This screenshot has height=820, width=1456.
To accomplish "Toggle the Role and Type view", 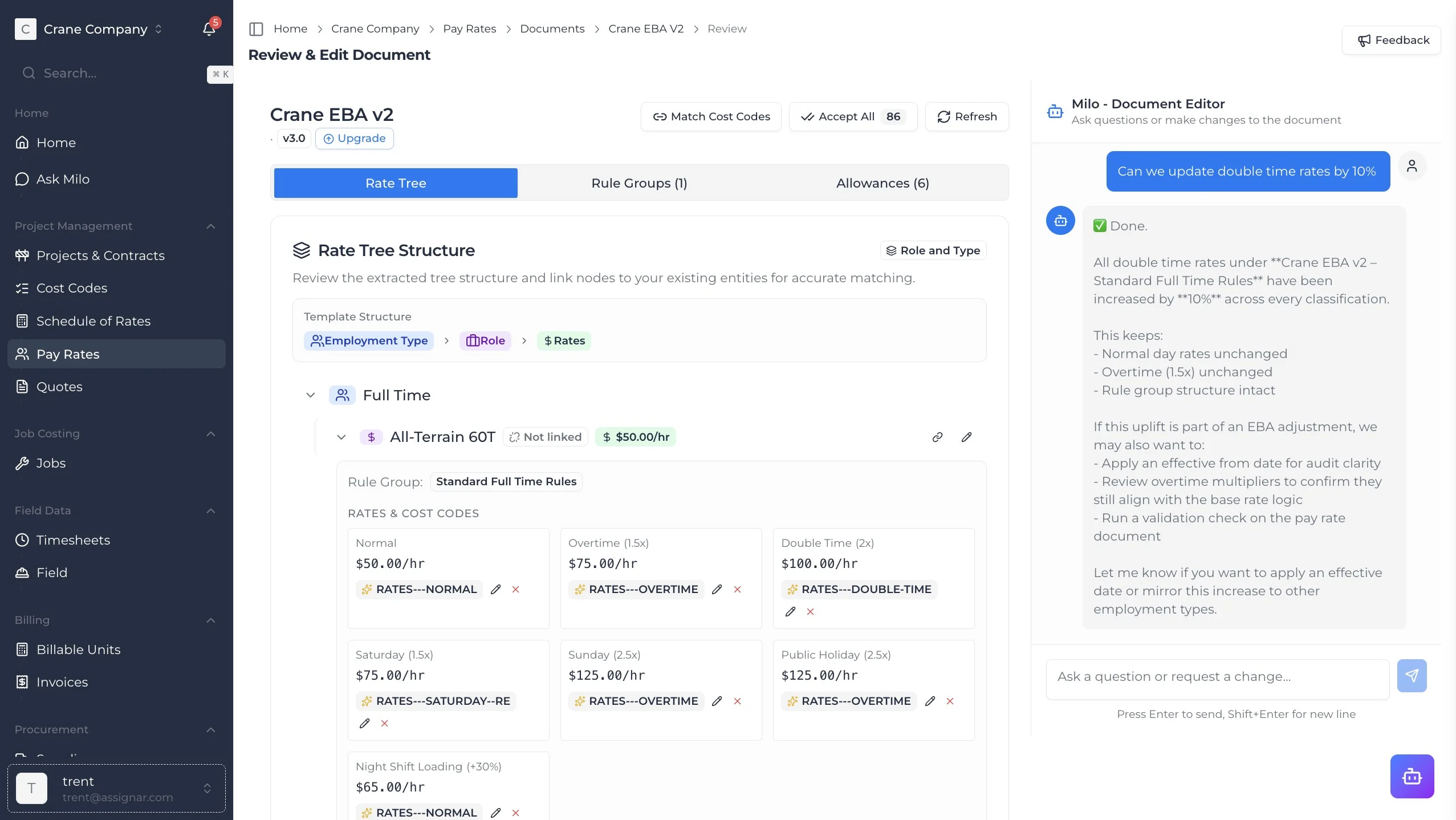I will pyautogui.click(x=933, y=251).
